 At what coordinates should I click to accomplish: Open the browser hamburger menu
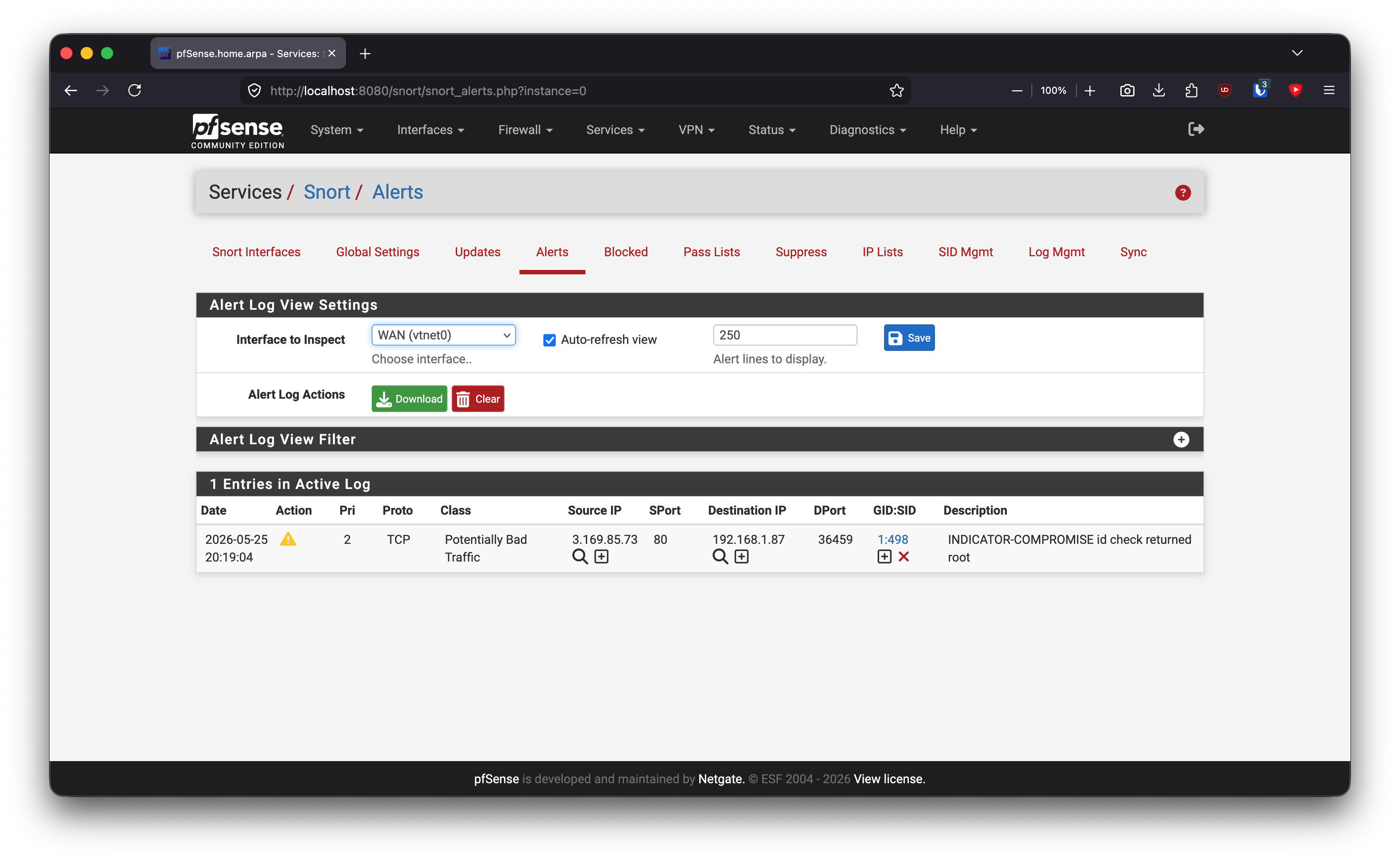click(1329, 91)
